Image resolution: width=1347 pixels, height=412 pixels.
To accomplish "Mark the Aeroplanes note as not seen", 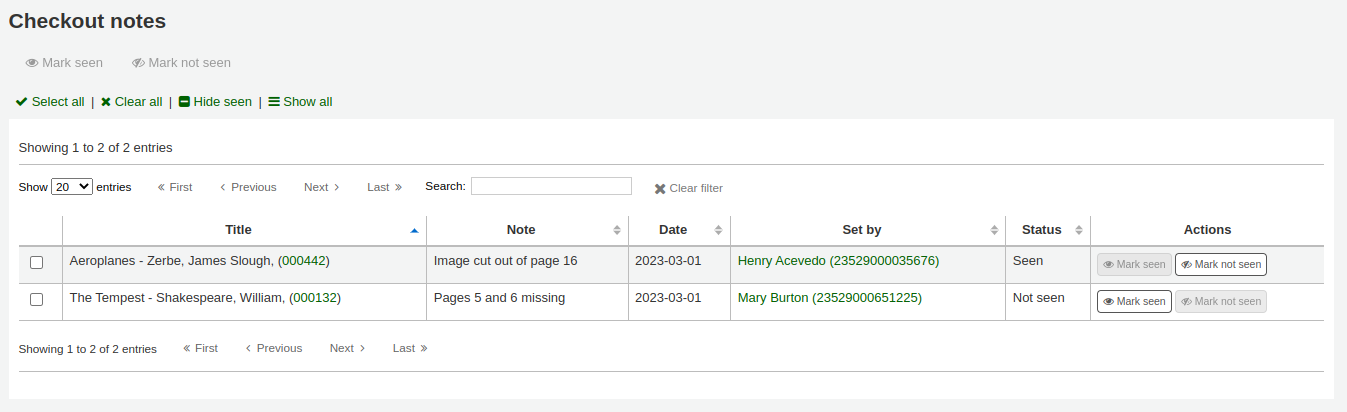I will click(1220, 265).
